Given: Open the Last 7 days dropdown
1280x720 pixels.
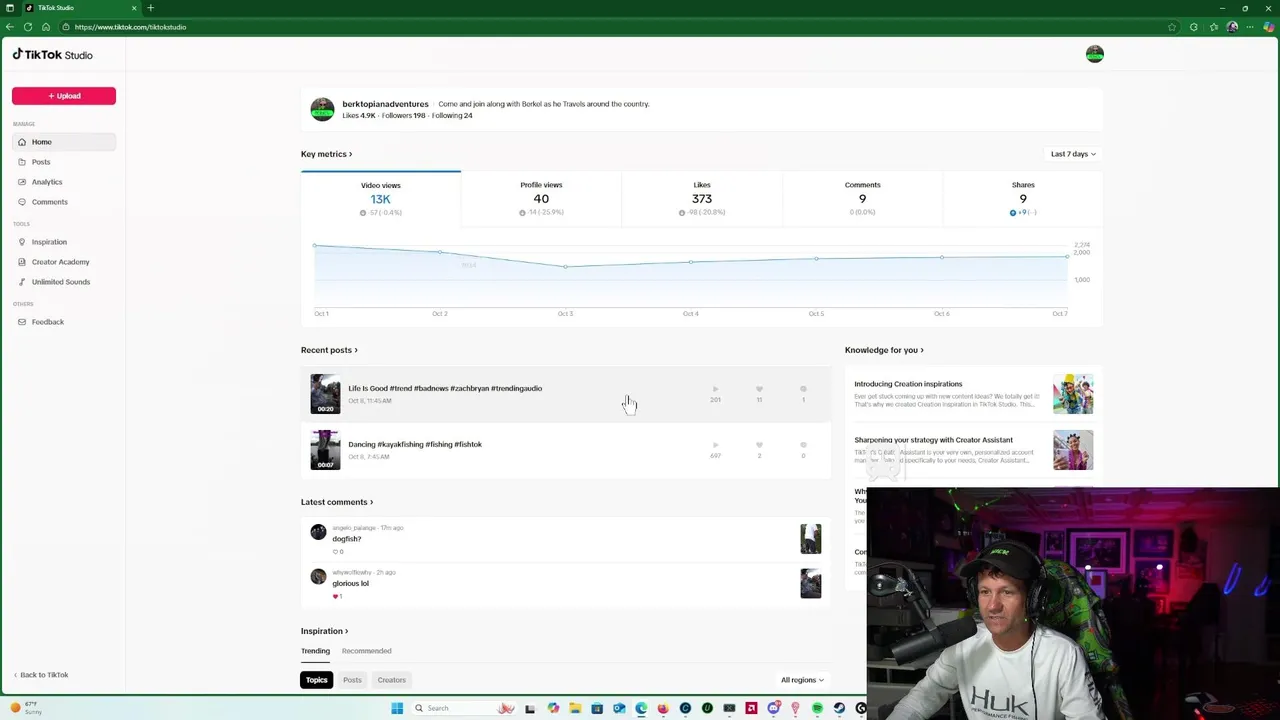Looking at the screenshot, I should [x=1073, y=154].
